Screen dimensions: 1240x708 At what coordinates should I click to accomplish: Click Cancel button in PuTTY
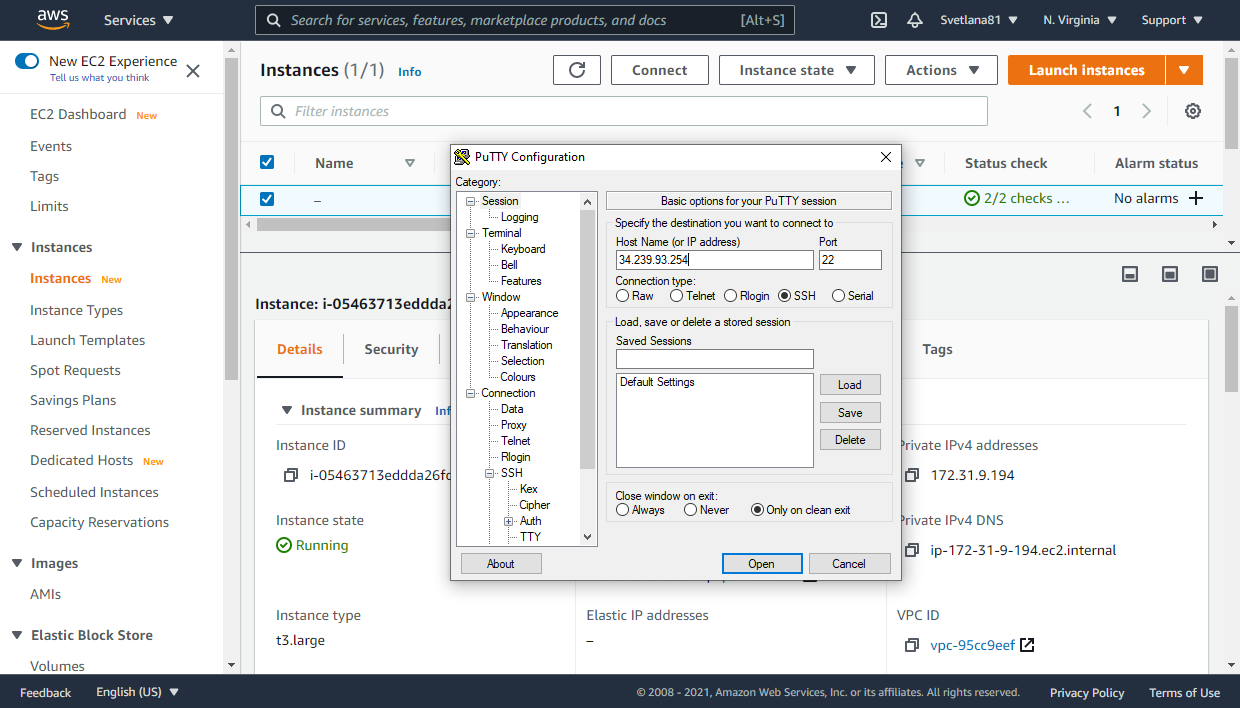tap(849, 564)
